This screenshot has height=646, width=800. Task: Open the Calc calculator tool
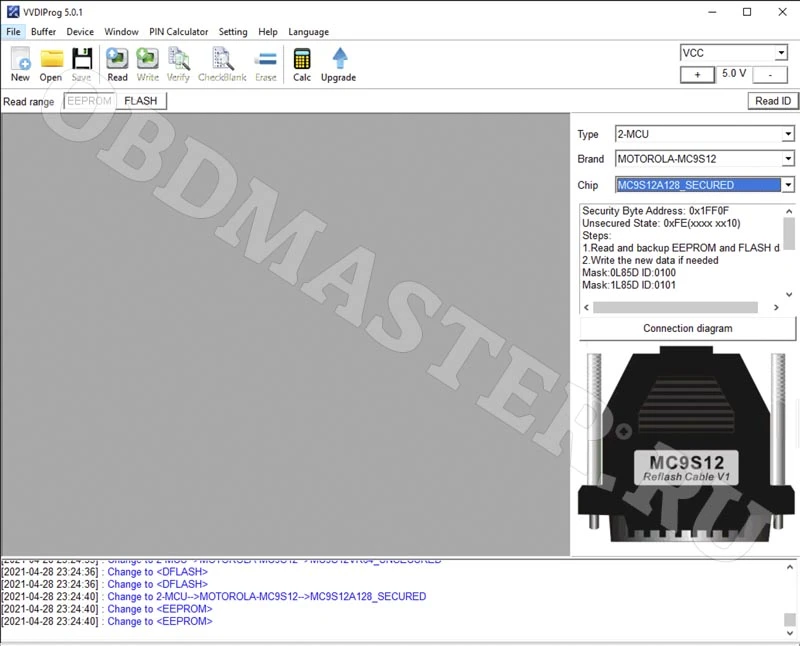tap(302, 64)
